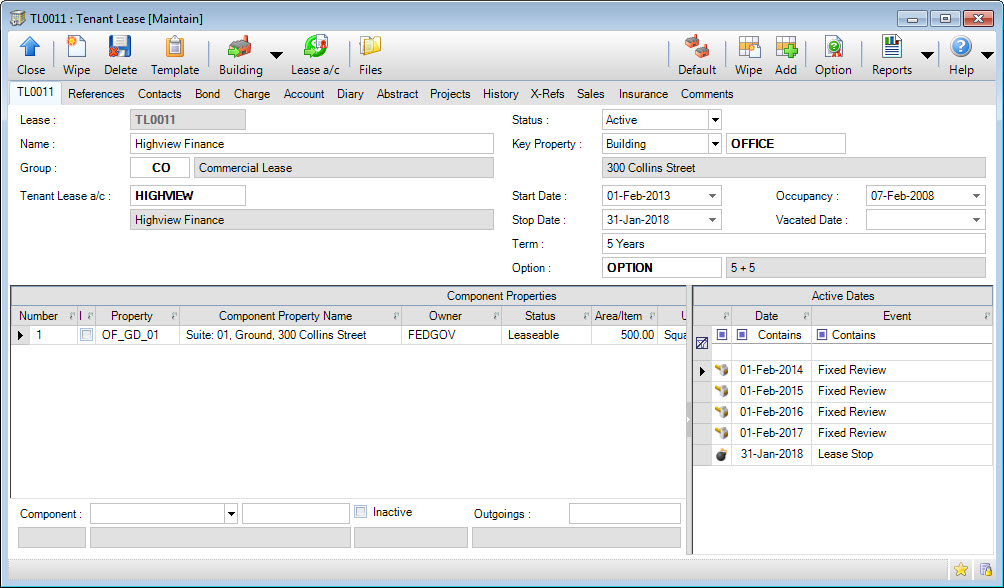This screenshot has width=1004, height=588.
Task: Click the icon for 01-Feb-2015 Fixed Review
Action: click(x=722, y=391)
